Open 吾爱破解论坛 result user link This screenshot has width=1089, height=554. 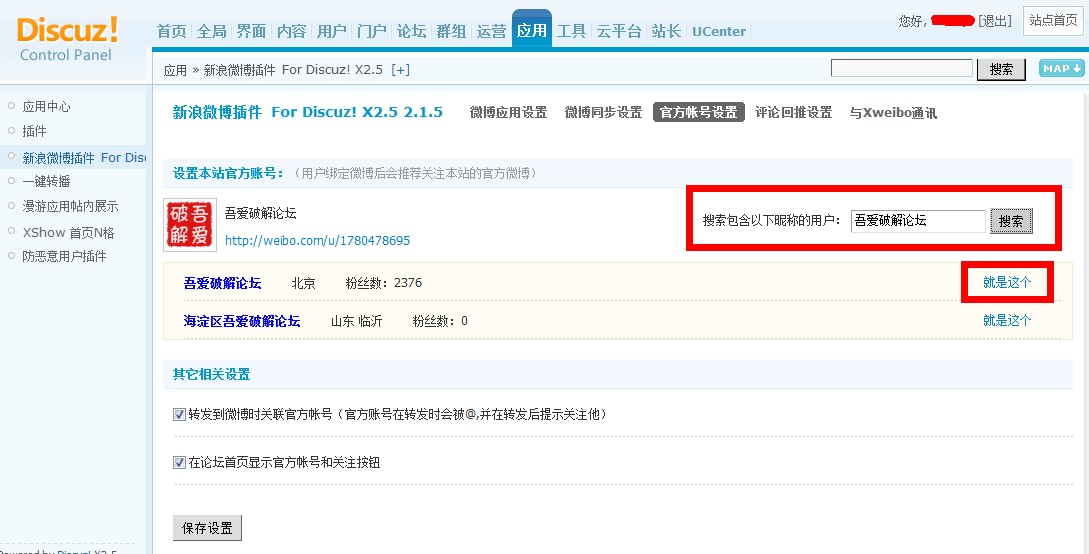tap(222, 283)
